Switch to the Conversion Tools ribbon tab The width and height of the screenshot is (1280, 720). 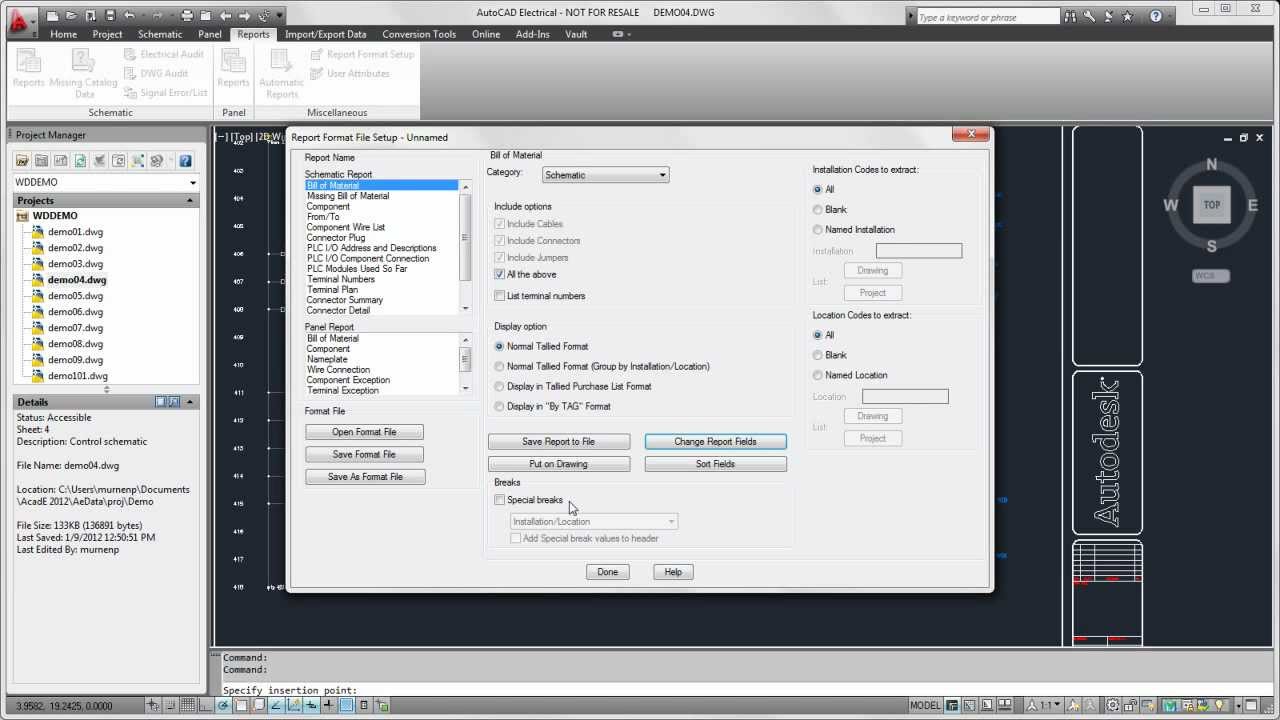(x=419, y=34)
